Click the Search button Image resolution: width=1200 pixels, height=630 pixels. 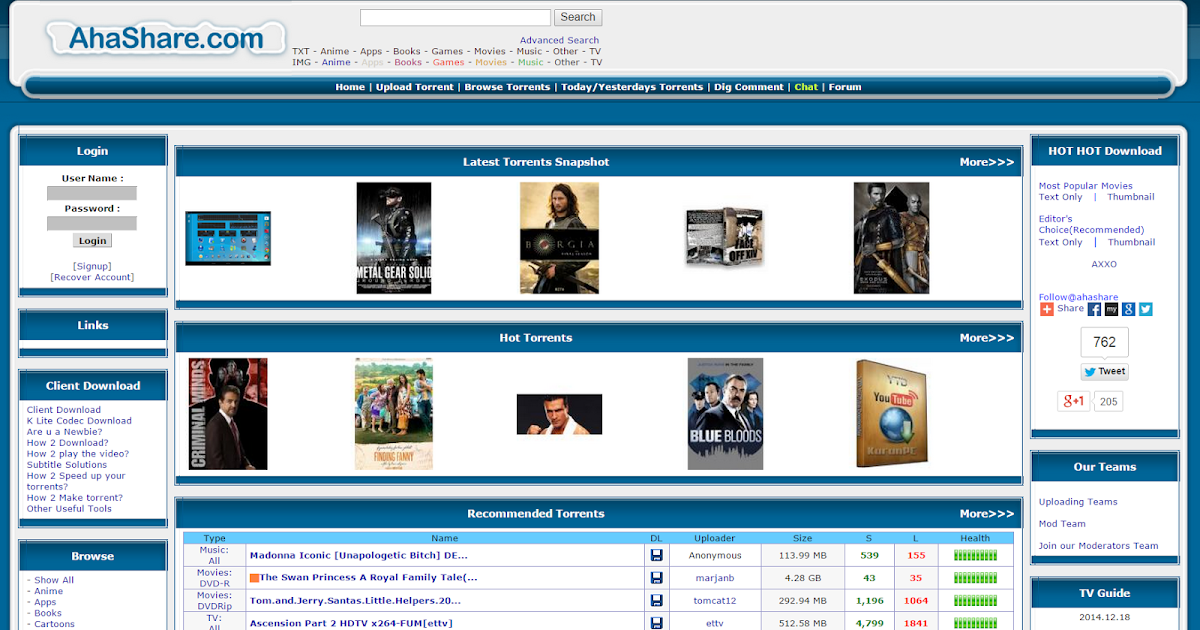click(578, 17)
